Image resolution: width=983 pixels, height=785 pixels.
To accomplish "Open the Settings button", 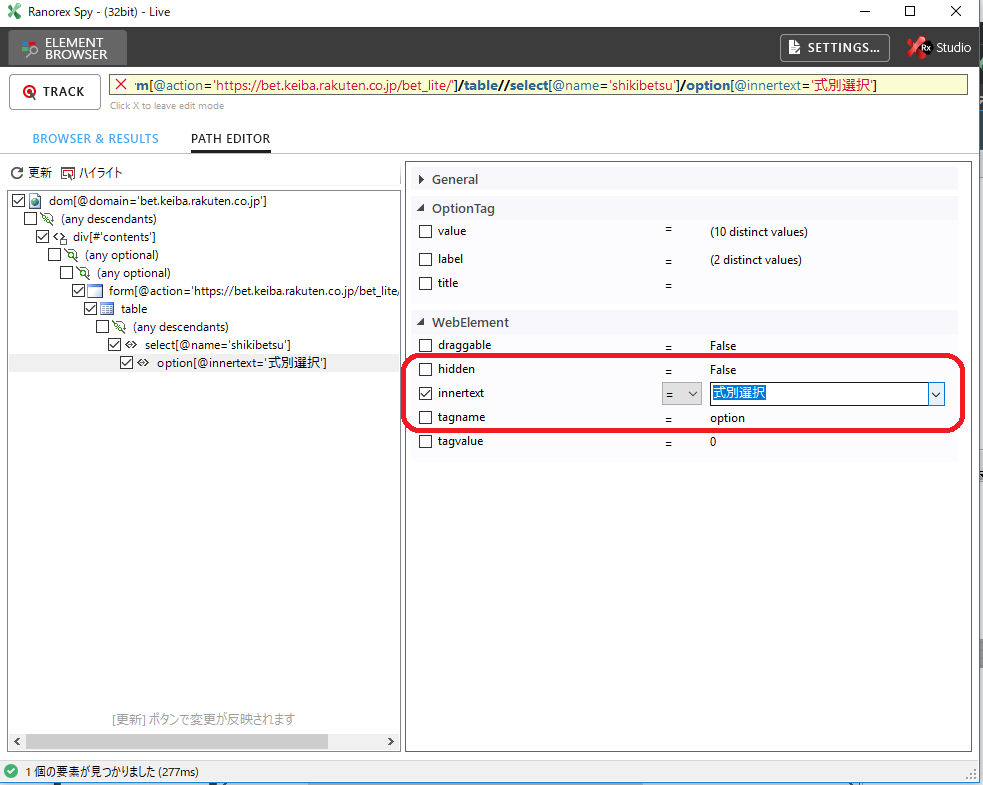I will click(834, 48).
